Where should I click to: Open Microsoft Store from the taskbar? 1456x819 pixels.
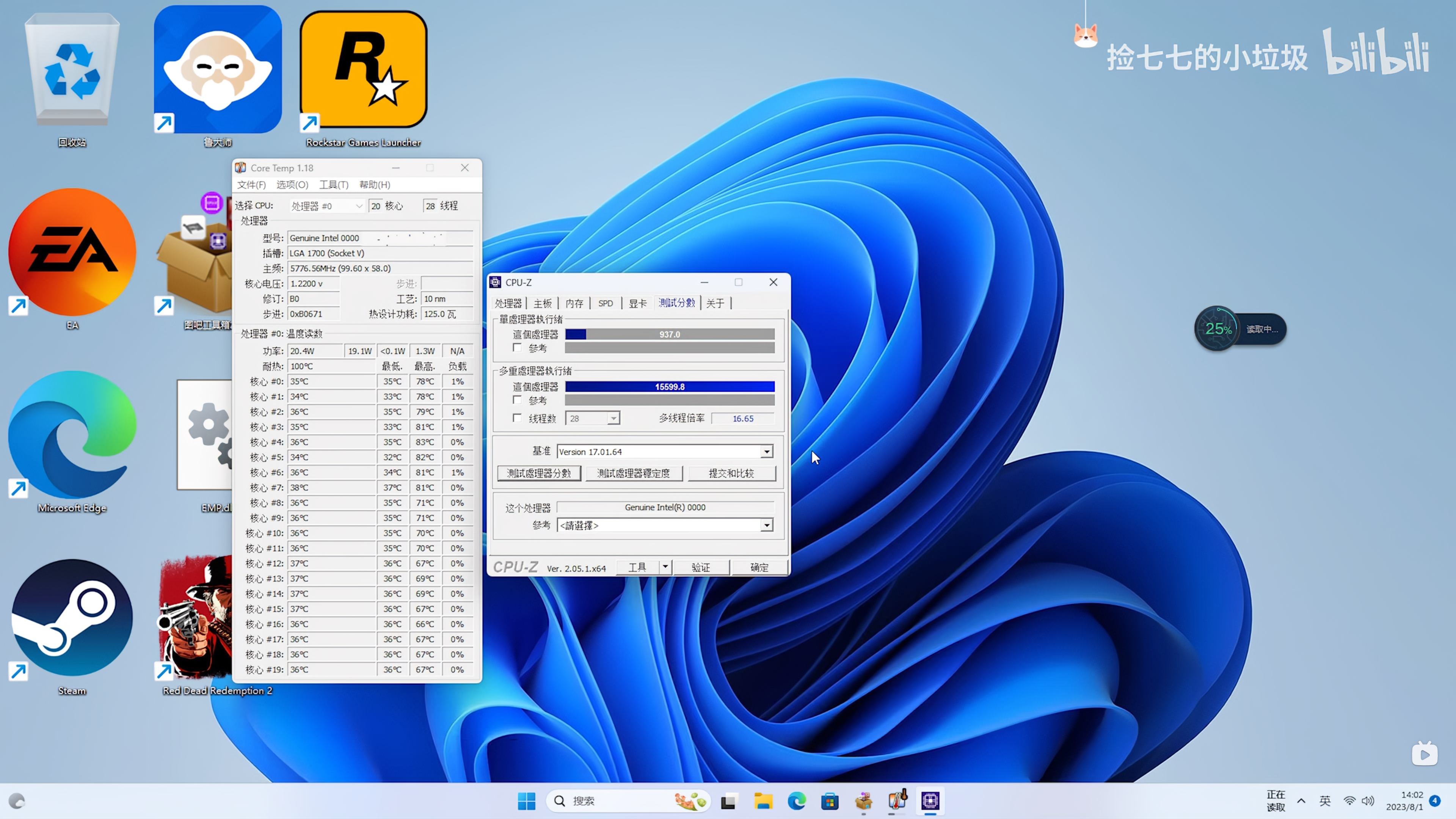[x=830, y=801]
